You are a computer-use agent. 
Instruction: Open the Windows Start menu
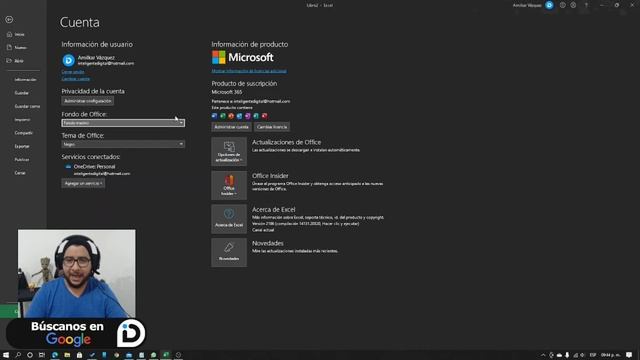(x=6, y=355)
